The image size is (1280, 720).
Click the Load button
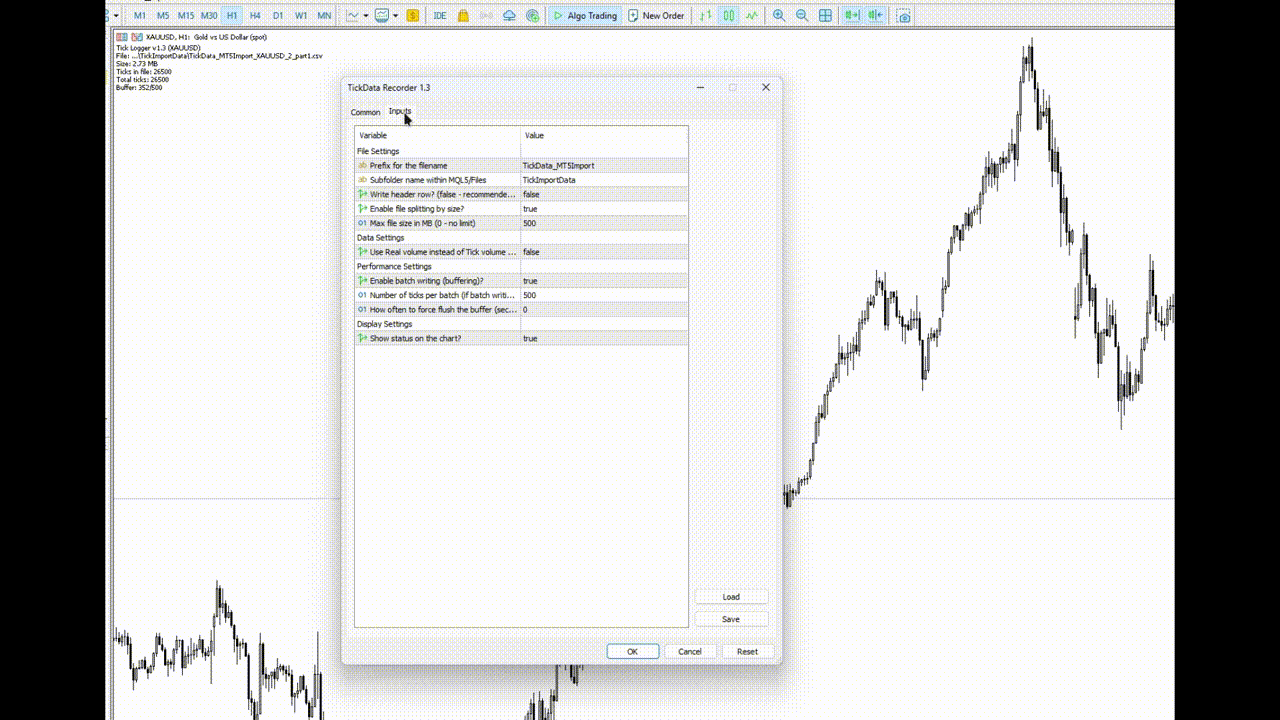click(731, 597)
